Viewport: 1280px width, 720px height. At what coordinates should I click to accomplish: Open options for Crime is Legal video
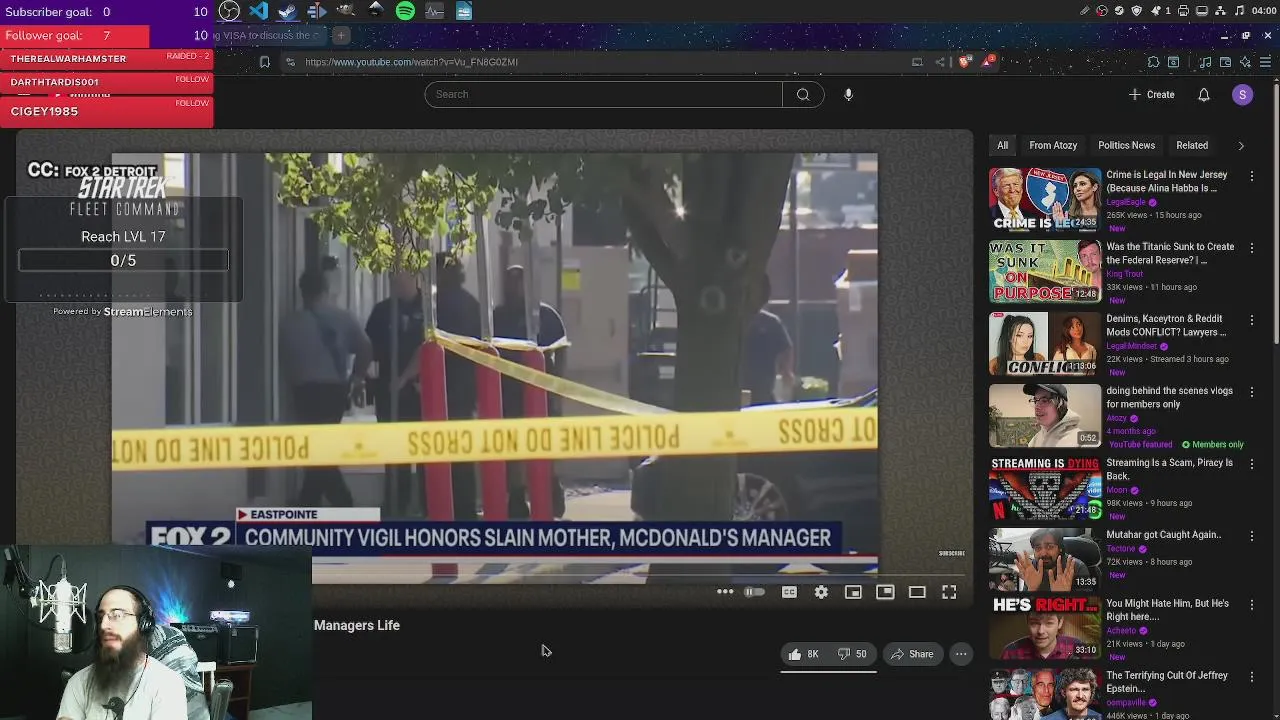tap(1251, 176)
